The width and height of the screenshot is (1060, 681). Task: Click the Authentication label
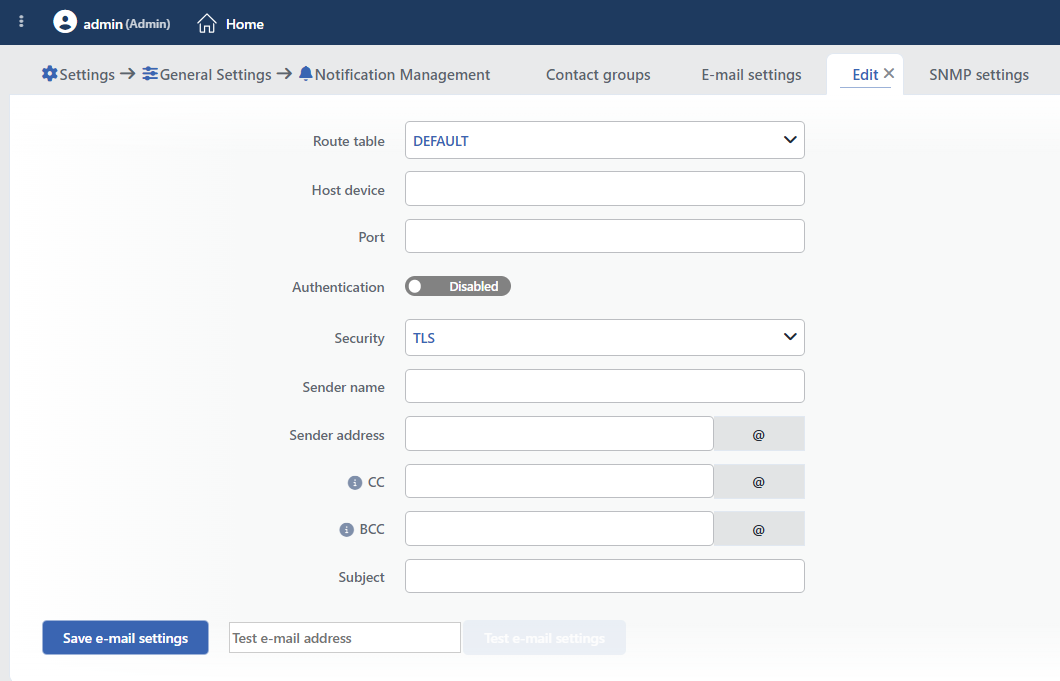(x=338, y=287)
